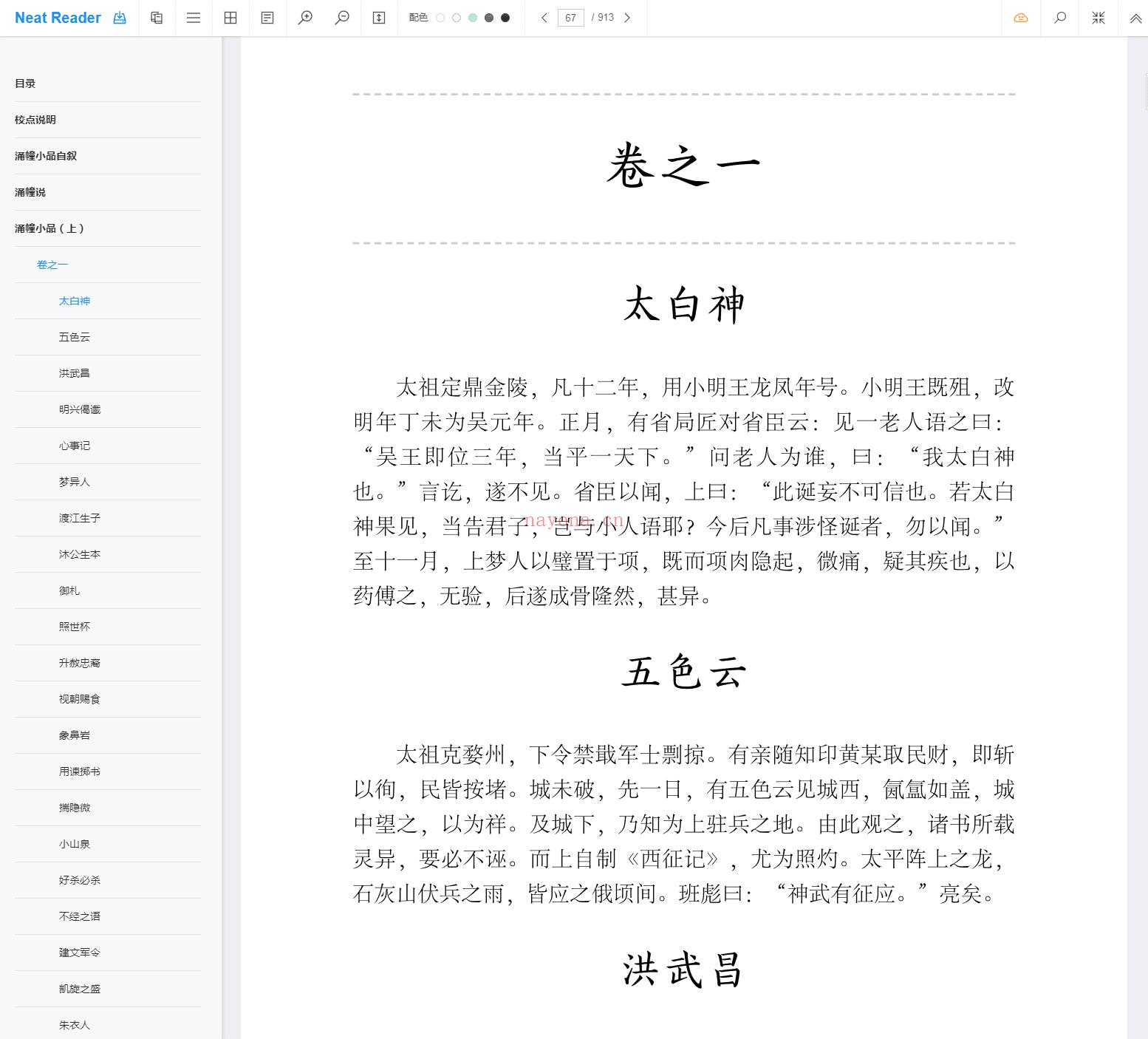Jump to 象鼻岩 entry
The image size is (1148, 1039).
click(75, 735)
